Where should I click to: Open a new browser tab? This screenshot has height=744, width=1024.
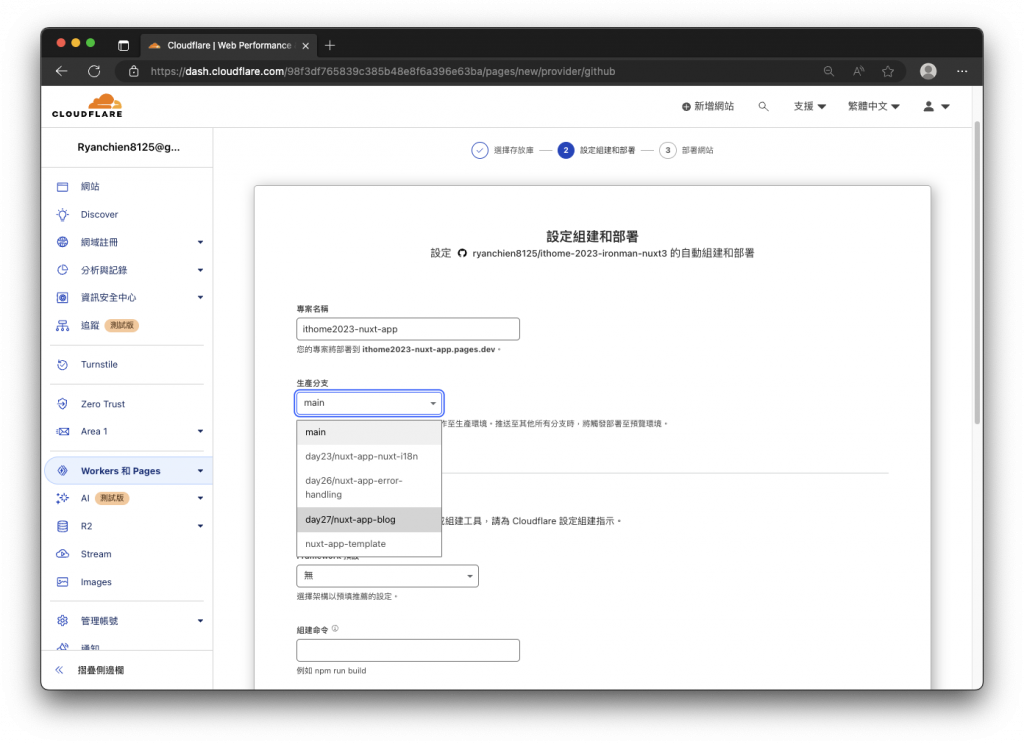coord(330,45)
